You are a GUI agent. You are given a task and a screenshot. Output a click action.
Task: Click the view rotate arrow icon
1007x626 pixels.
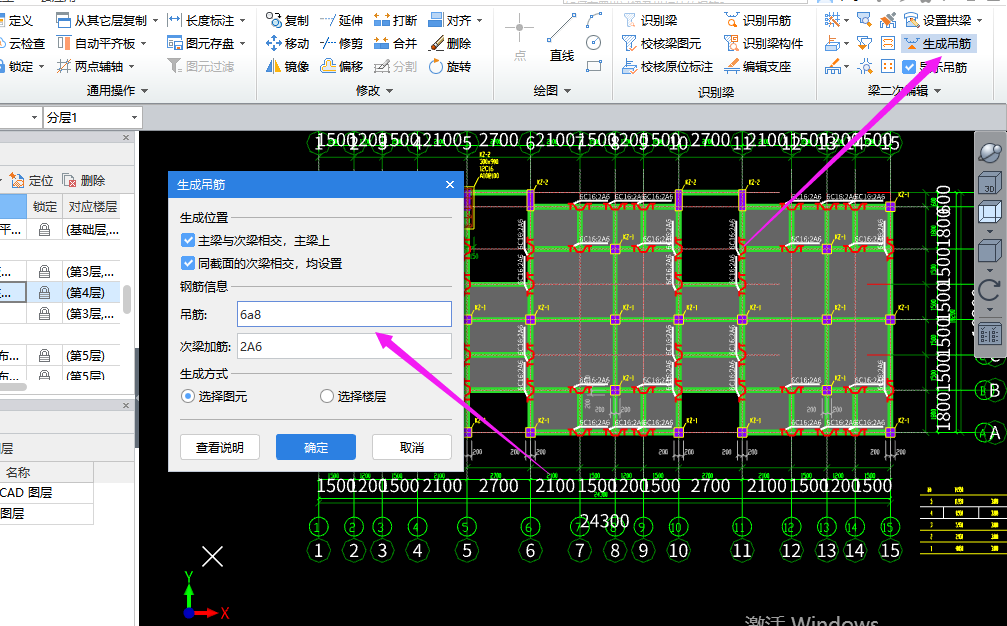tap(990, 290)
